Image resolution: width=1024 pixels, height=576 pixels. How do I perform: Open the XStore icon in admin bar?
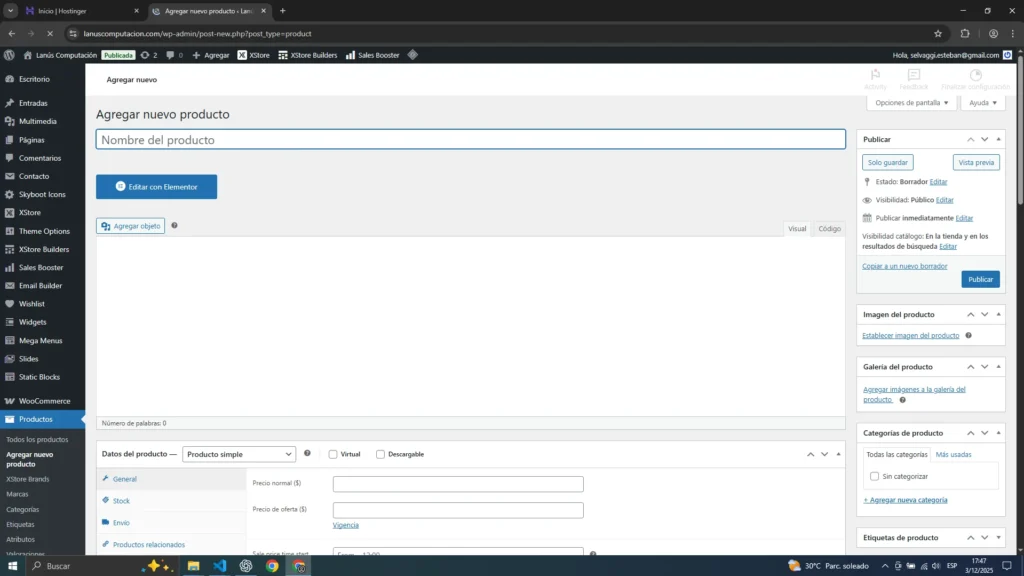242,55
